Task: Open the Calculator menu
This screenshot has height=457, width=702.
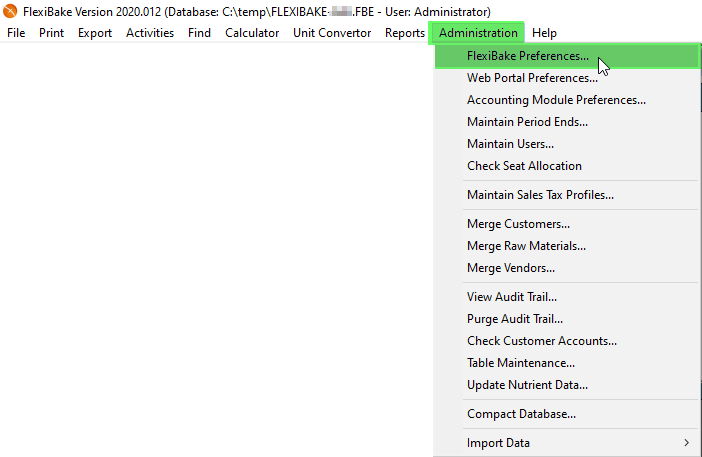Action: pyautogui.click(x=252, y=33)
